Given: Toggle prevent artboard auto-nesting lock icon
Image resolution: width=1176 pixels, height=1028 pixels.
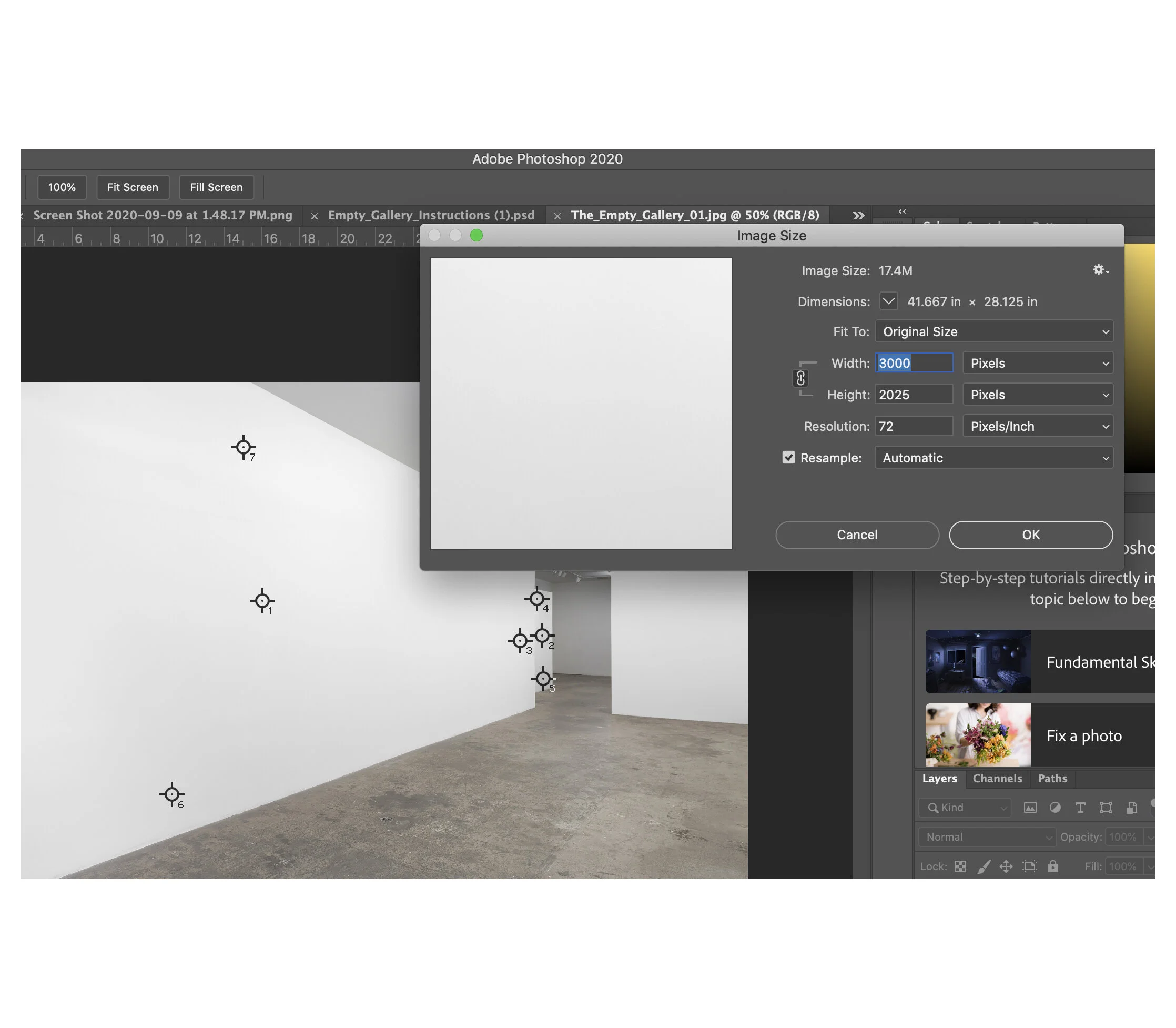Looking at the screenshot, I should [1030, 866].
